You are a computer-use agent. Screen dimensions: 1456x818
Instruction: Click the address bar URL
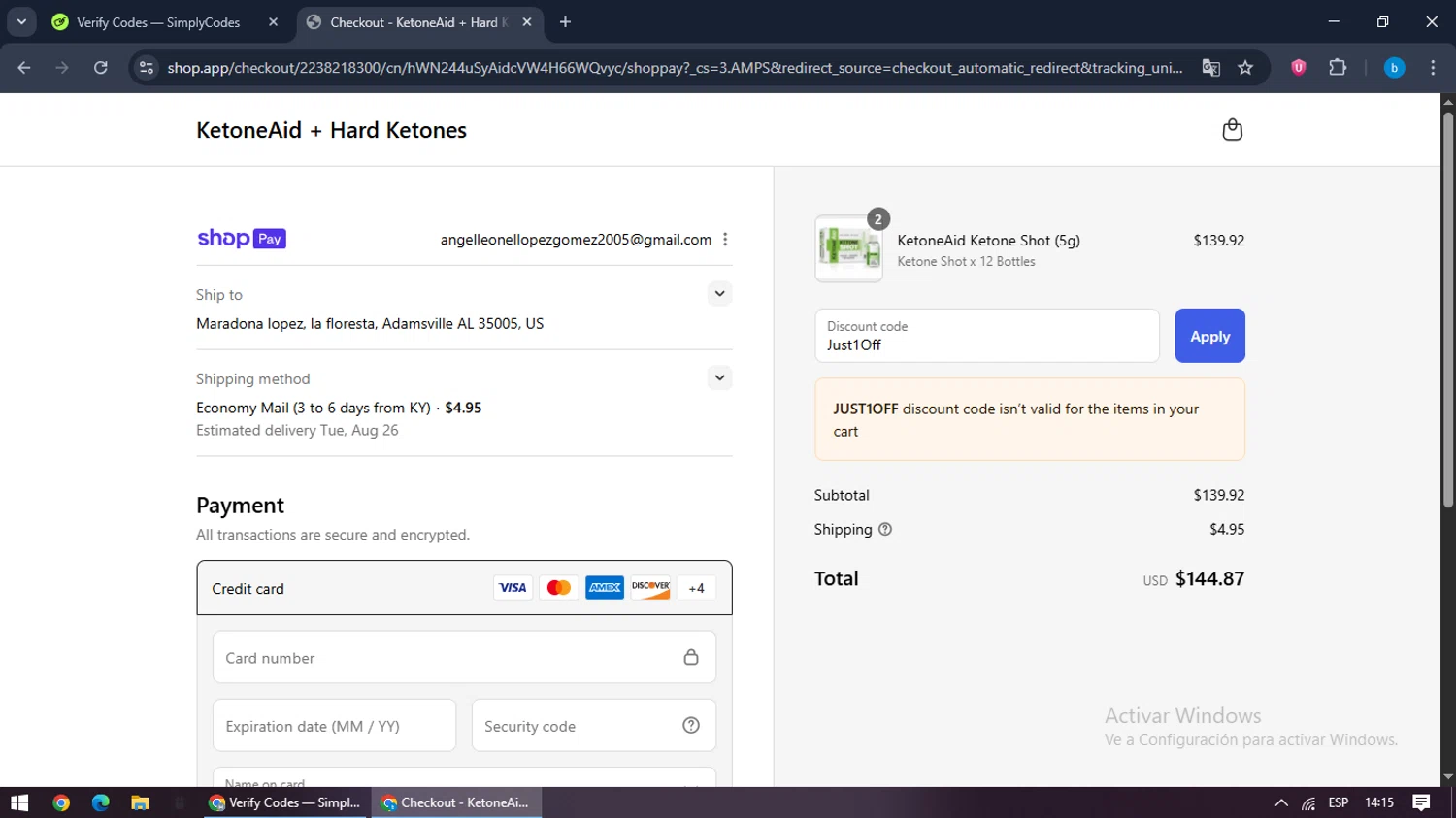click(675, 68)
